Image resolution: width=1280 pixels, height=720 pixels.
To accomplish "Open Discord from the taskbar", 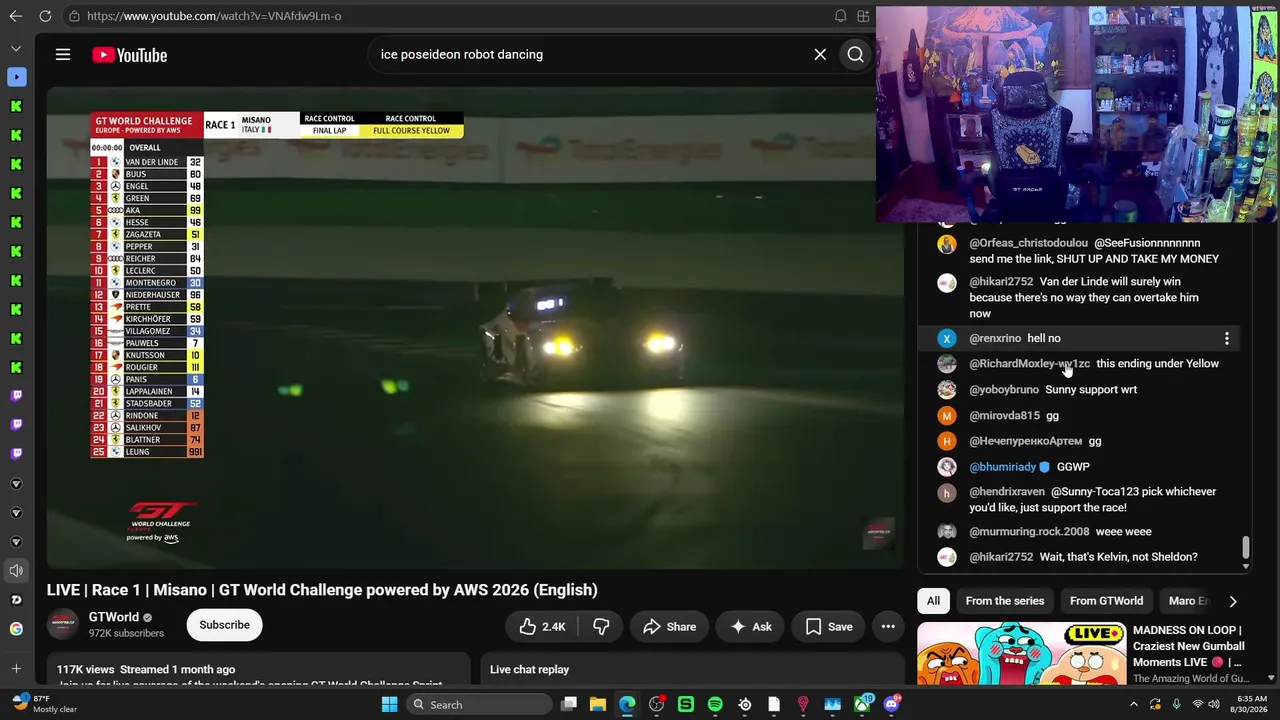I will click(891, 704).
